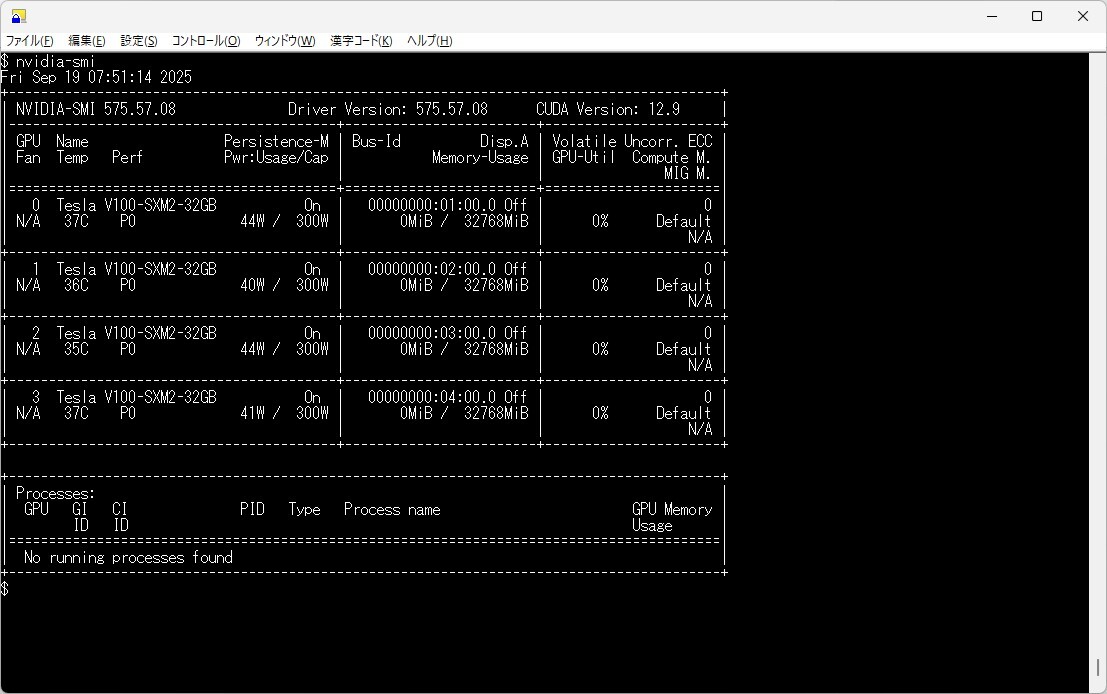Viewport: 1107px width, 694px height.
Task: Click the 40W power usage value
Action: (x=253, y=285)
